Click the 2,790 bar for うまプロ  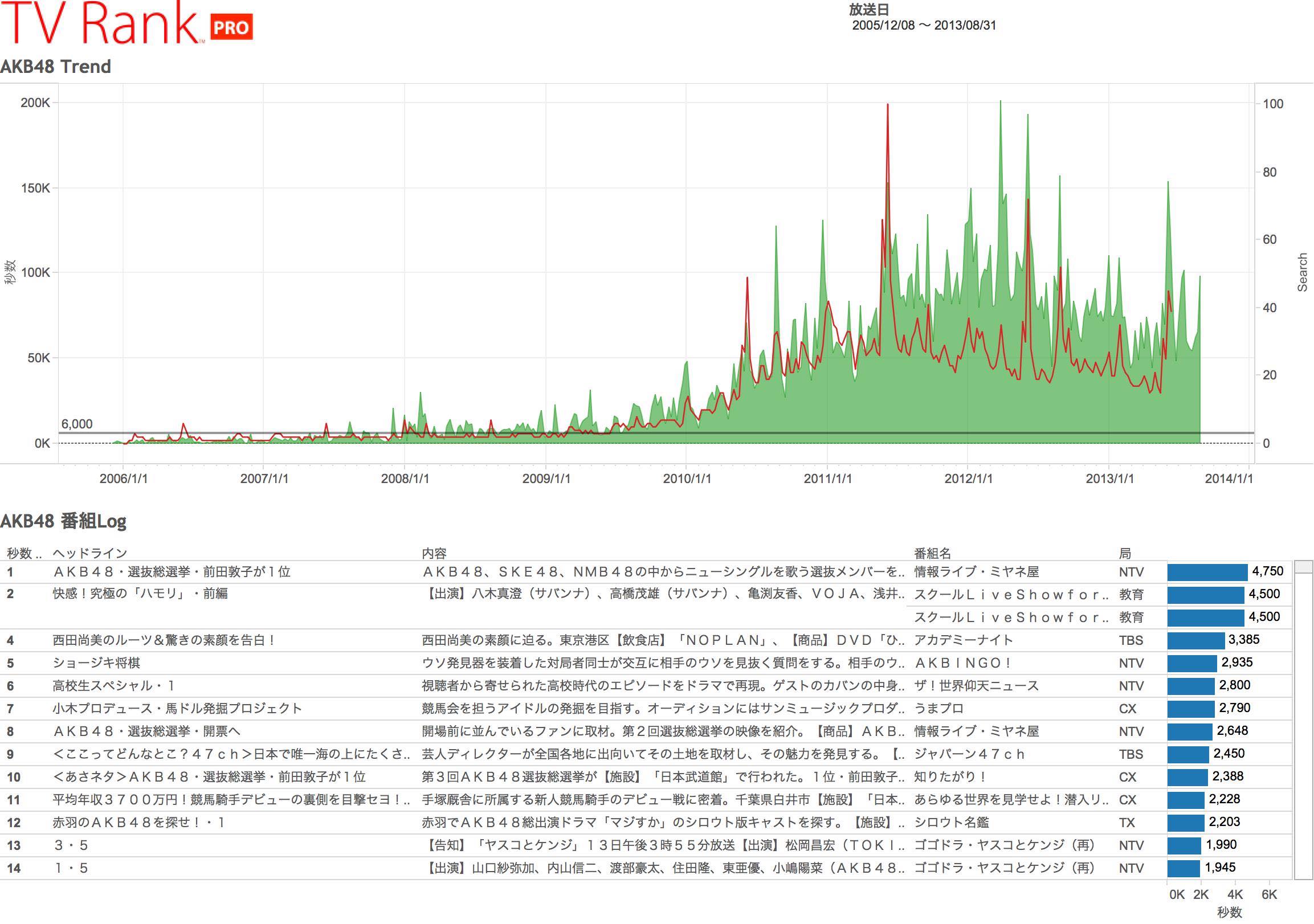[x=1191, y=709]
